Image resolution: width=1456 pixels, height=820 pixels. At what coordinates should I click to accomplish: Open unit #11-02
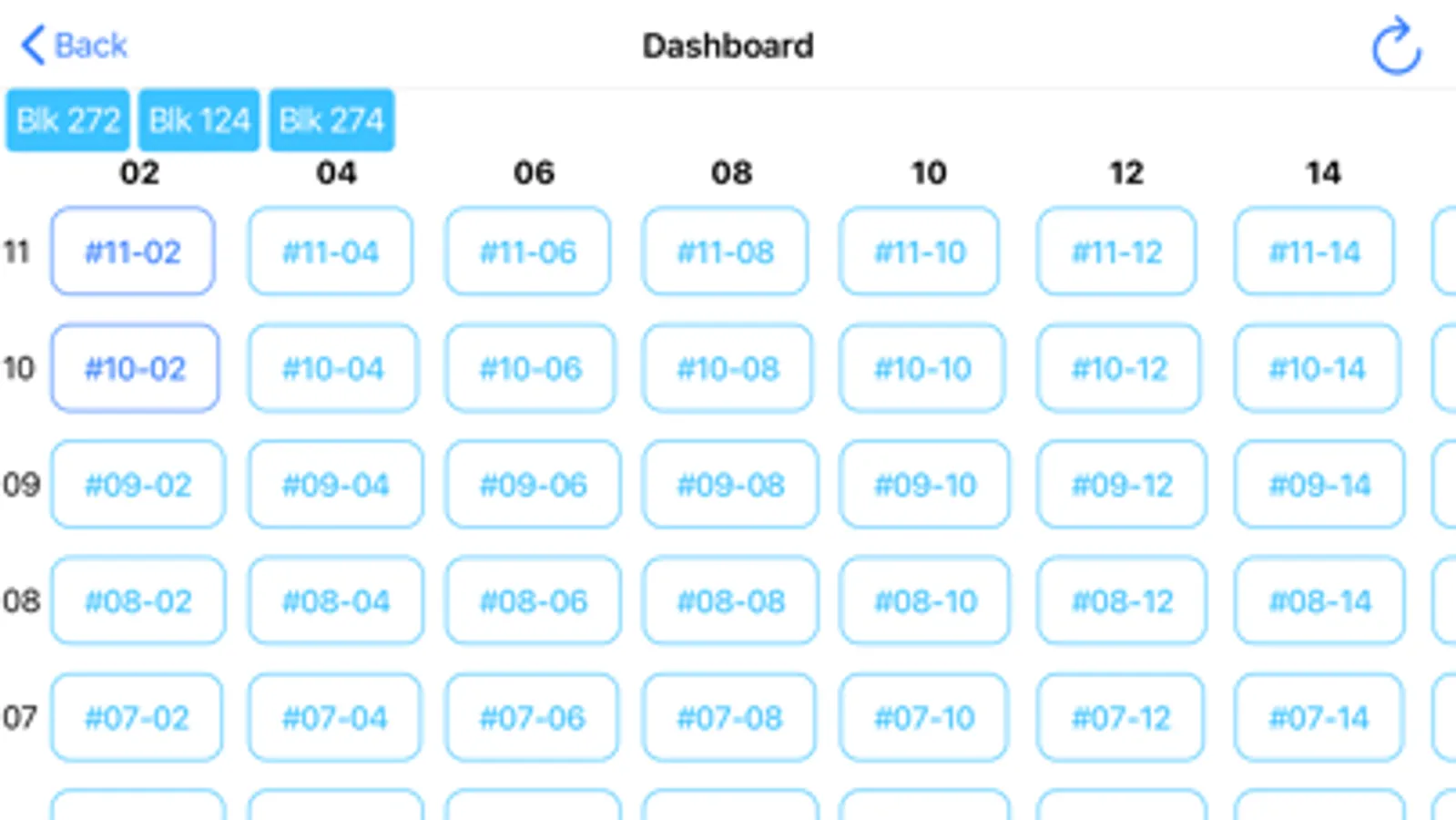[x=133, y=251]
